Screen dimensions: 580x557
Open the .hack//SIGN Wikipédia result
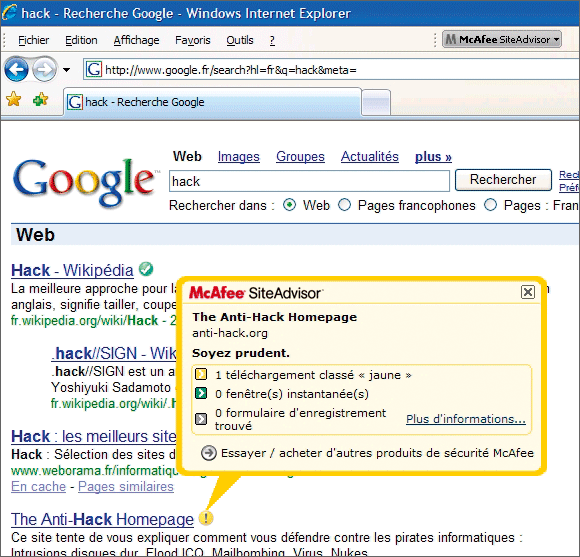(x=114, y=353)
